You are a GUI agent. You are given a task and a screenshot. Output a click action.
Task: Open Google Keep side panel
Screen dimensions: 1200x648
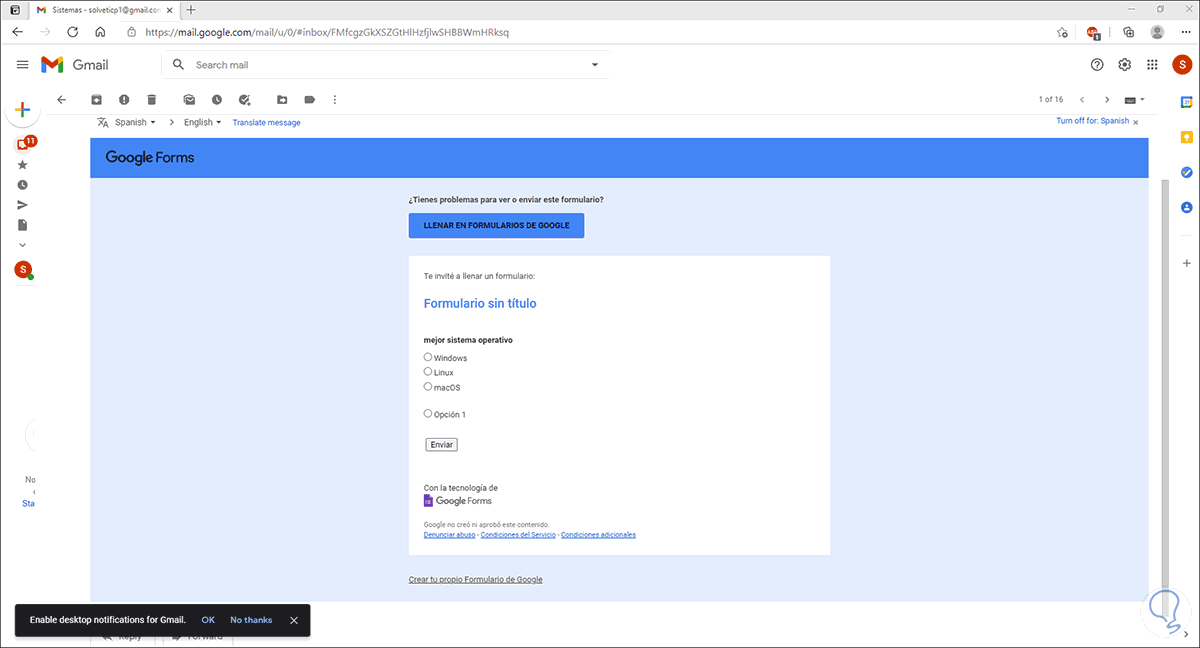pos(1187,137)
